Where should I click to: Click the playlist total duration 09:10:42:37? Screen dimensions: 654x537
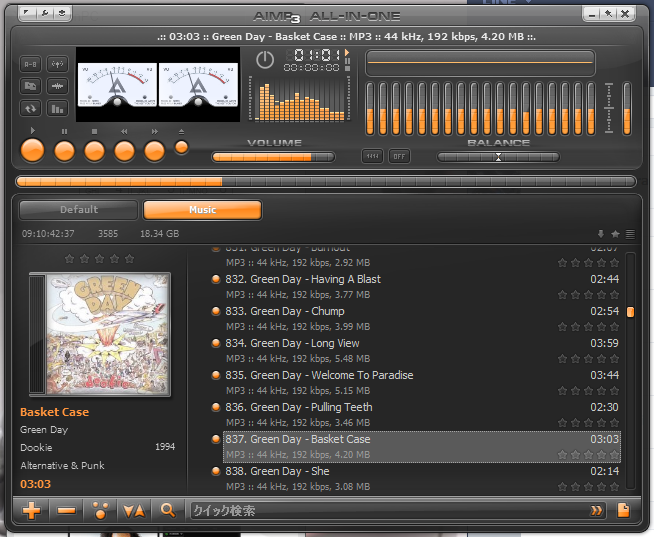[48, 234]
